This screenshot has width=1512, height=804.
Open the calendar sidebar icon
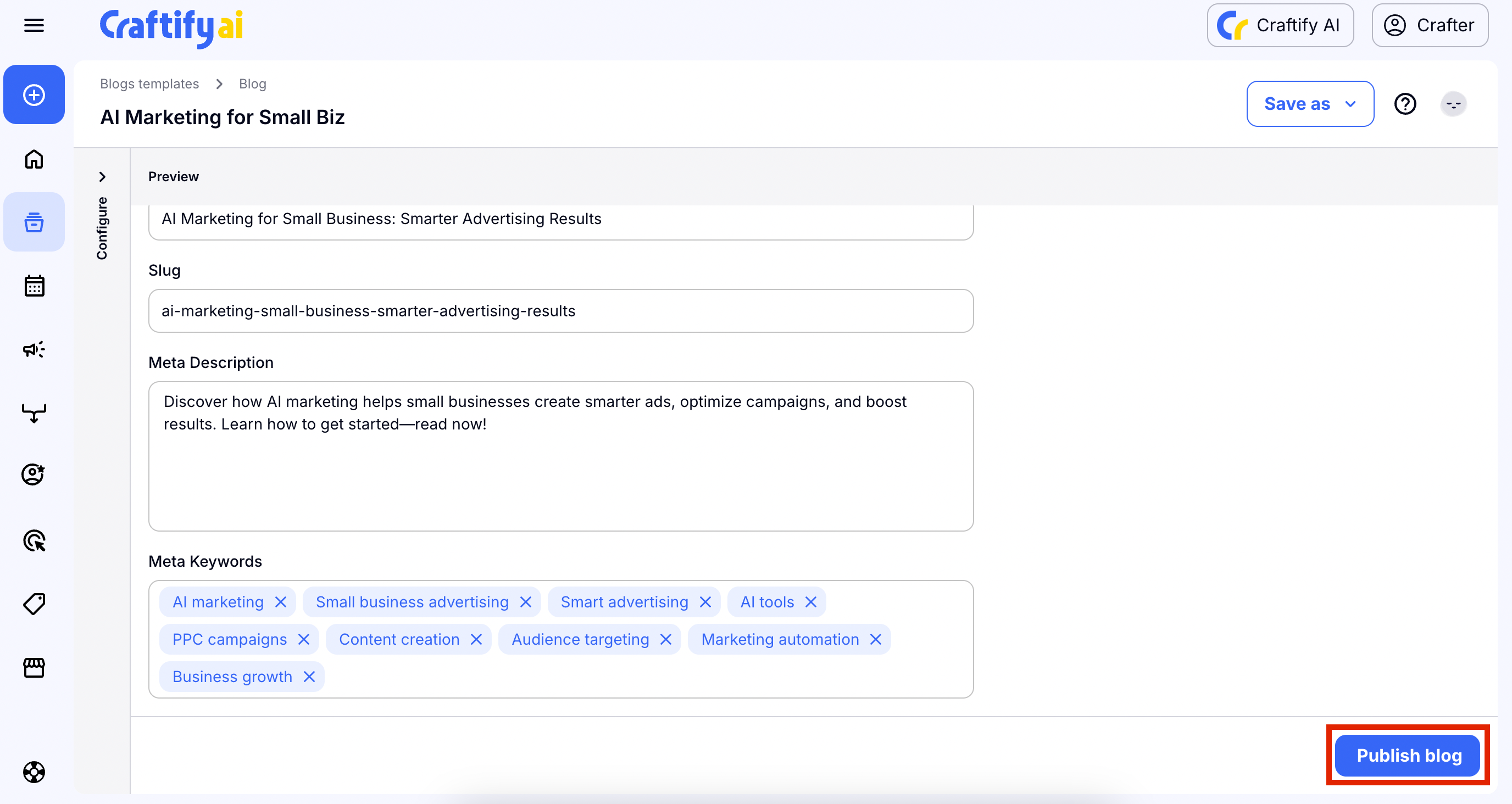point(34,286)
